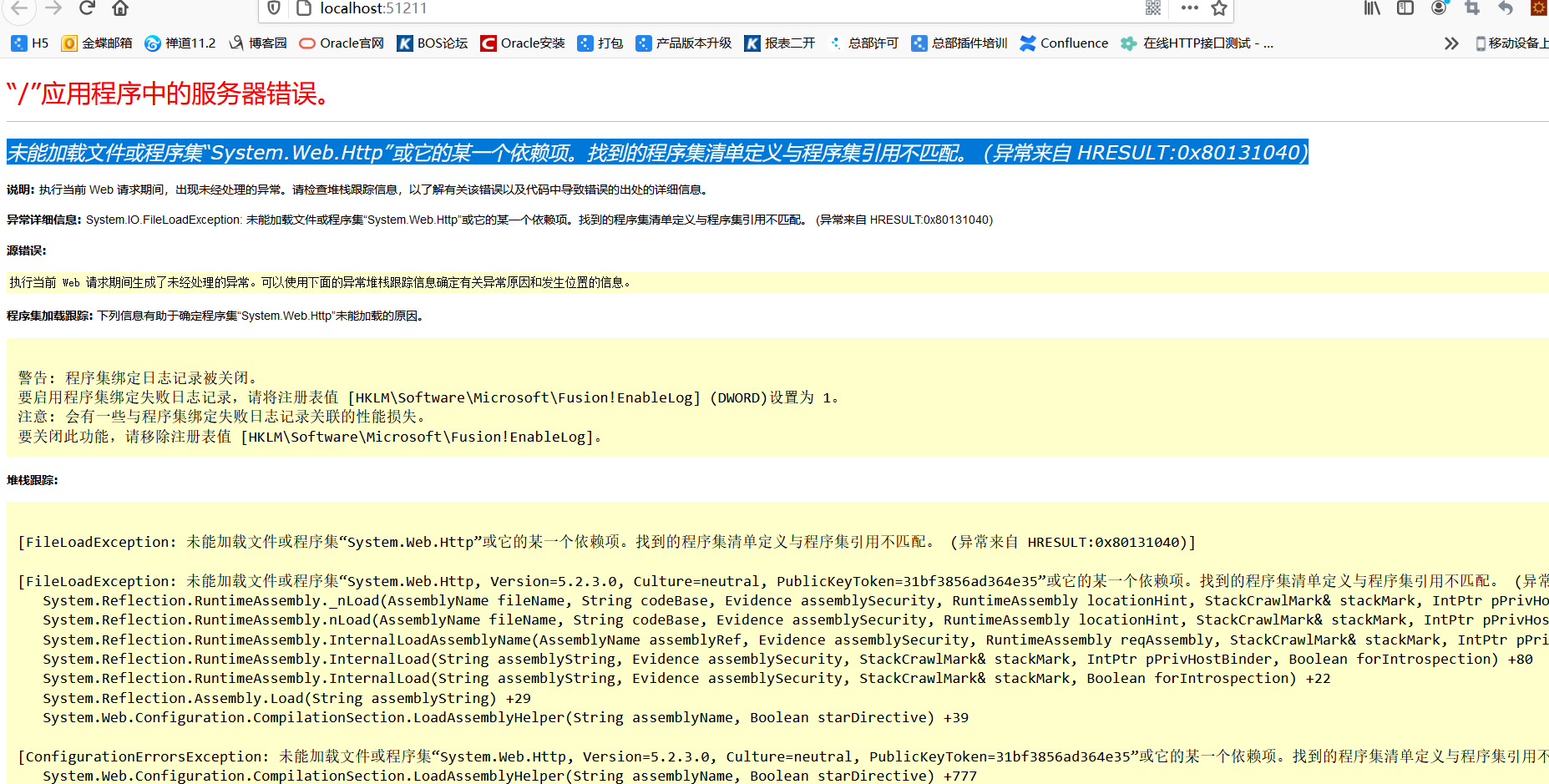Click the LoadAssemblyHelper +39 stack line
Screen dimensions: 1549x784
505,717
